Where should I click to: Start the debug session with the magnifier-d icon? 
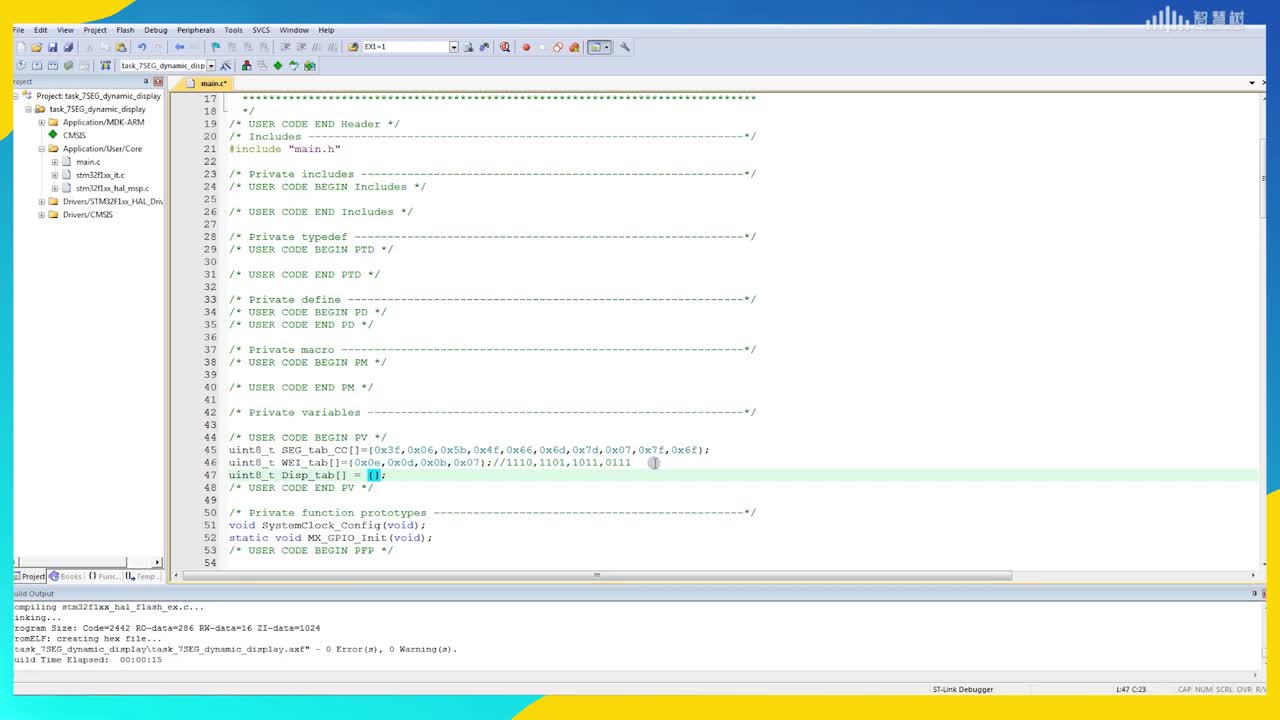coord(505,47)
